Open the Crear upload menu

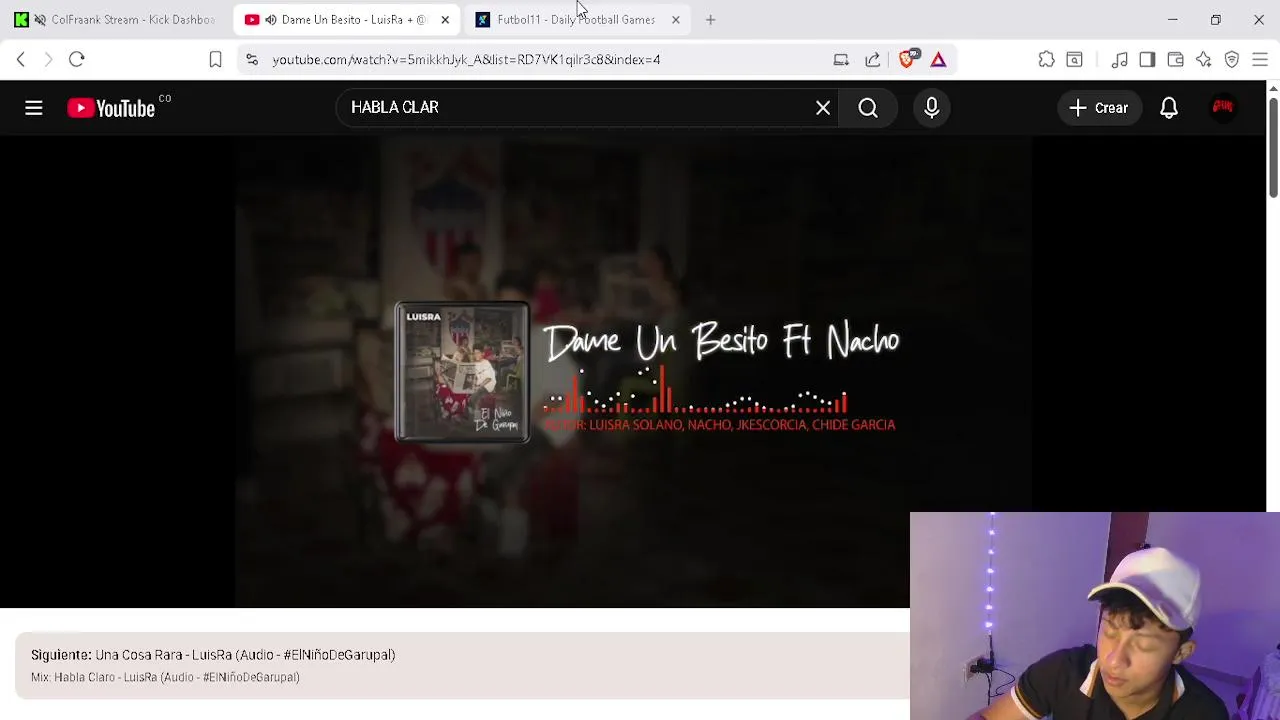point(1098,108)
